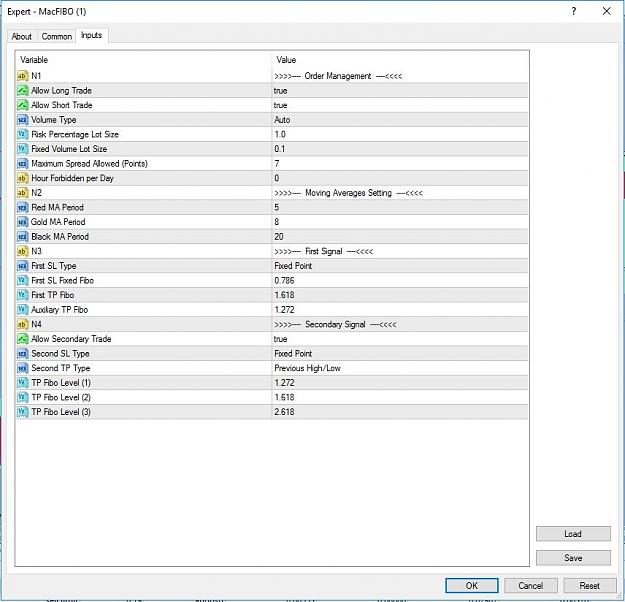Viewport: 625px width, 602px height.
Task: Click the icon next to Red MA Period
Action: (x=22, y=207)
